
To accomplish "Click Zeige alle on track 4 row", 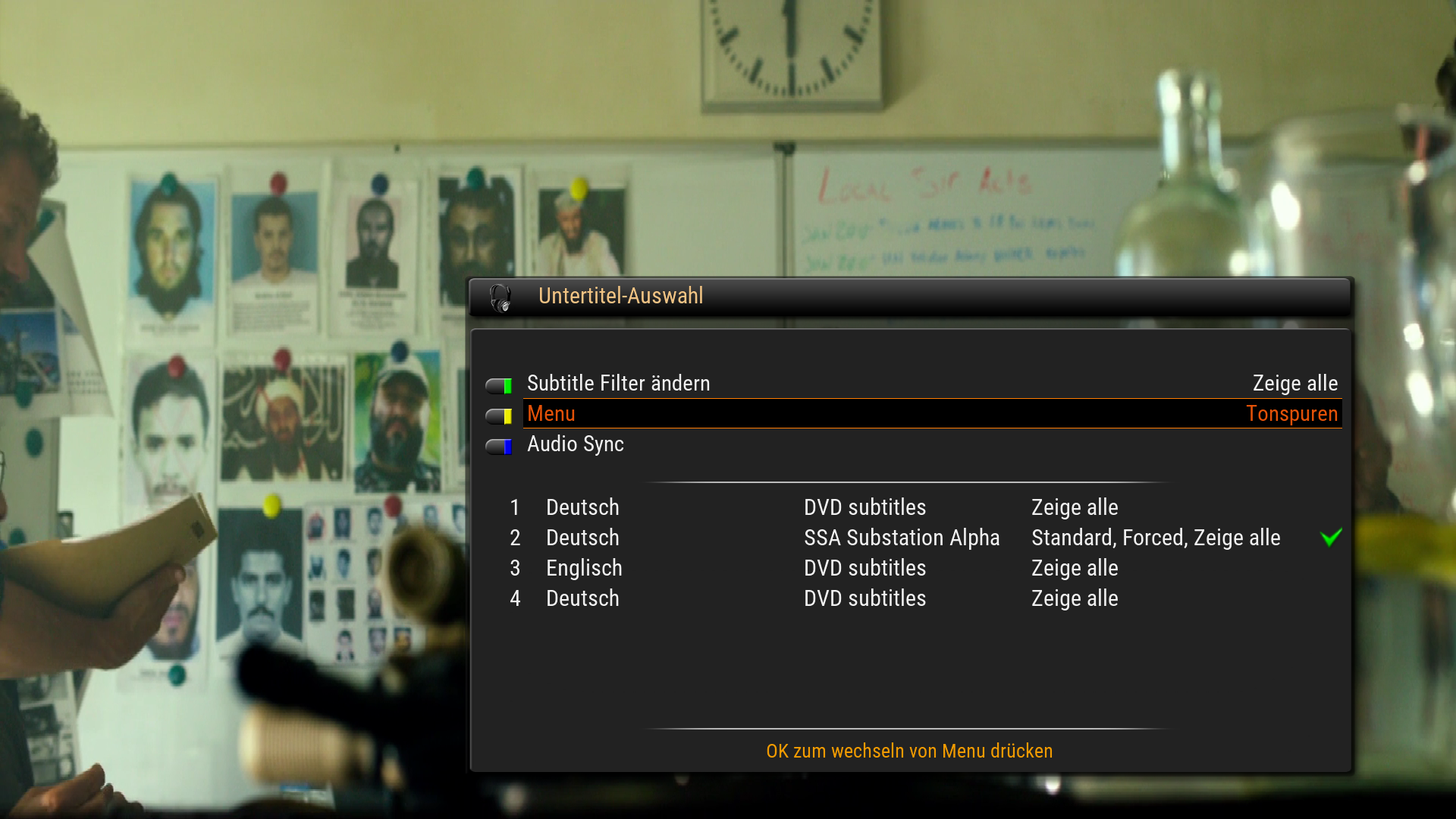I will point(1075,598).
